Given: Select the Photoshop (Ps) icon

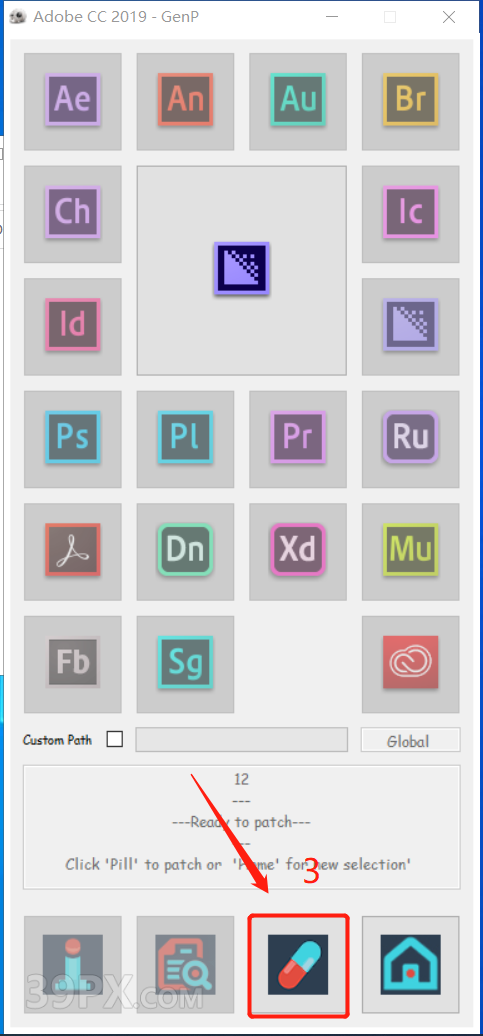Looking at the screenshot, I should click(x=73, y=439).
